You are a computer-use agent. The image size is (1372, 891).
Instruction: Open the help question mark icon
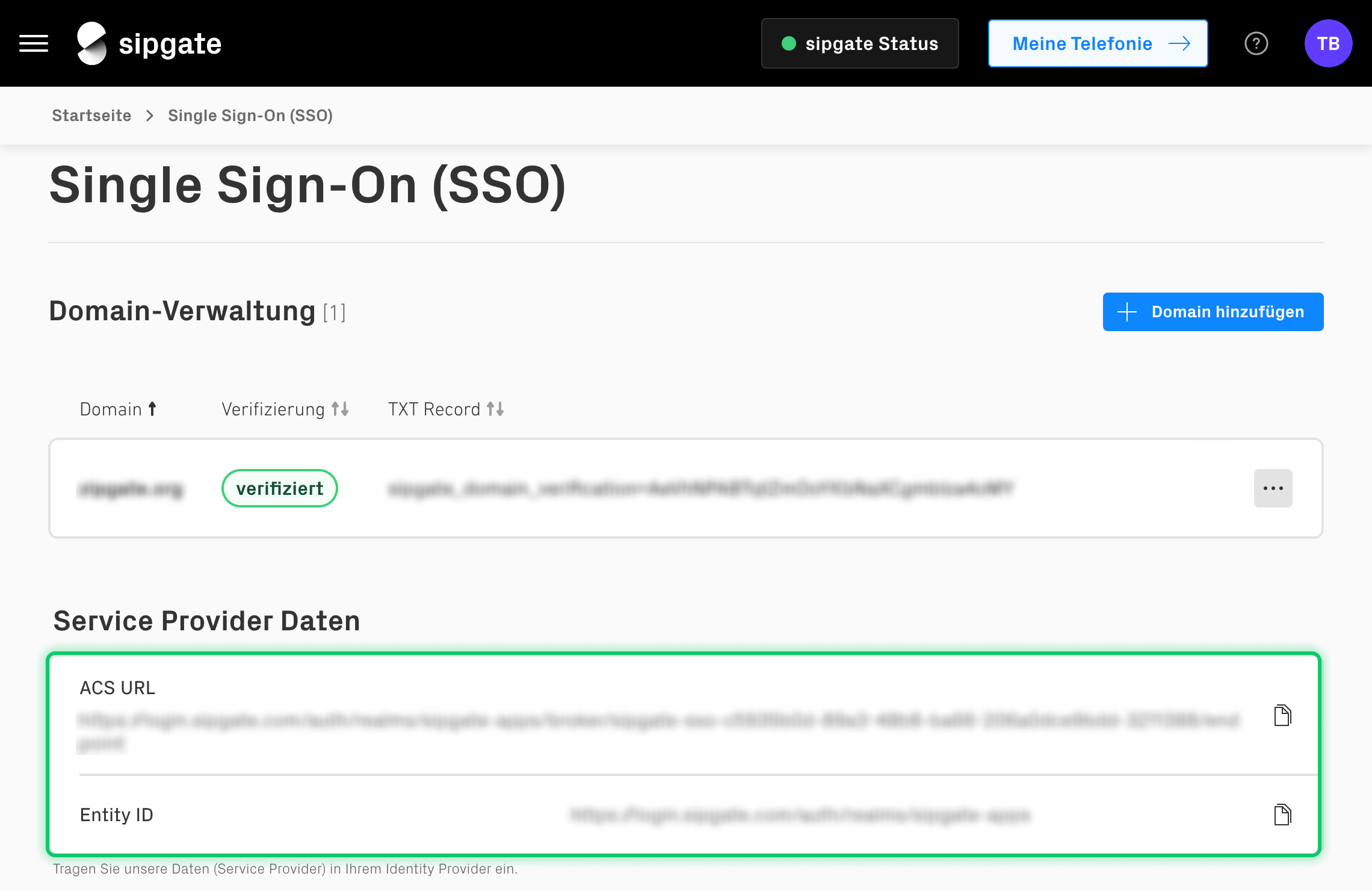pyautogui.click(x=1256, y=43)
